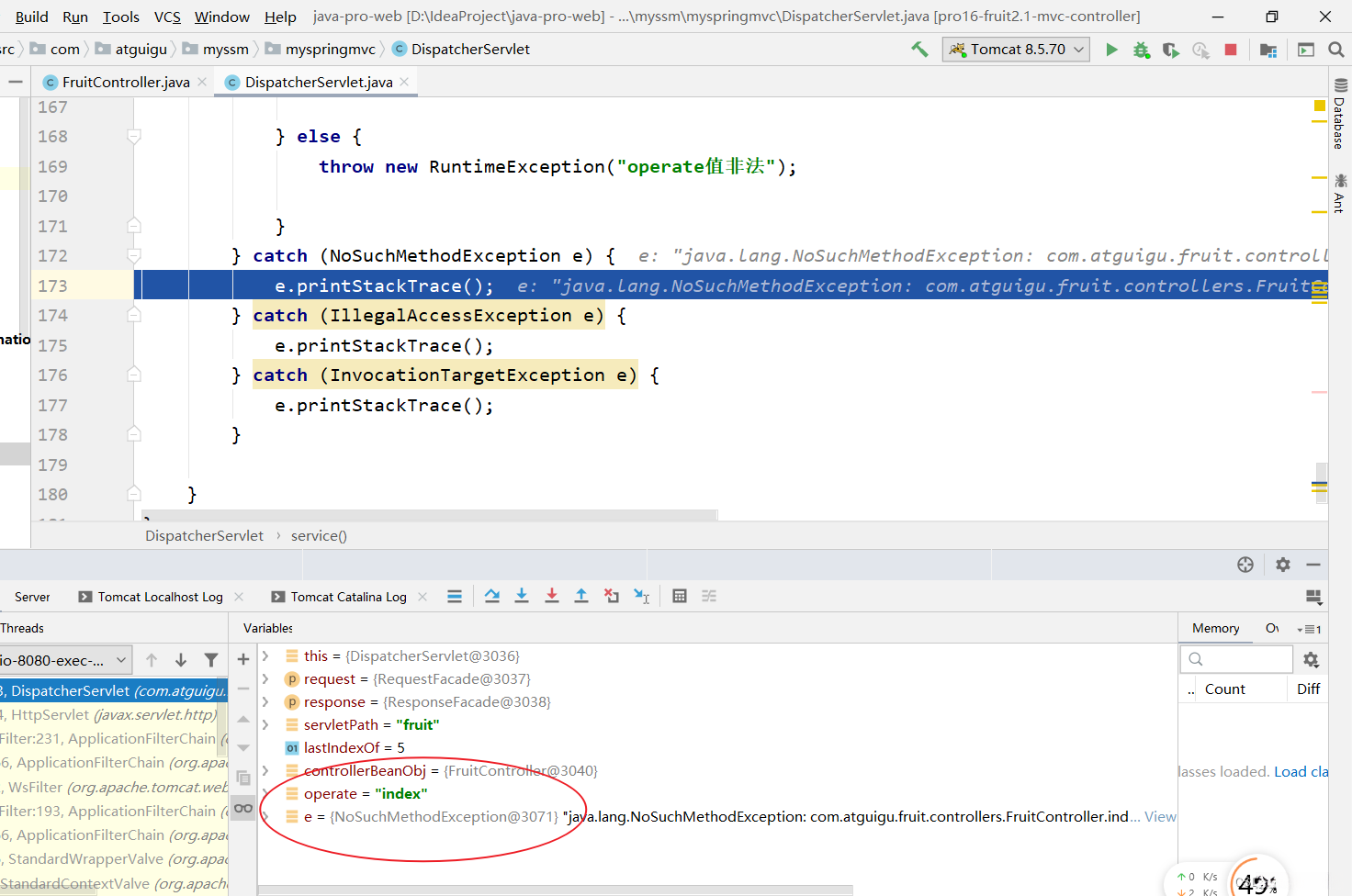Screen dimensions: 1352x896
Task: Click the Build project hammer icon
Action: 919,50
